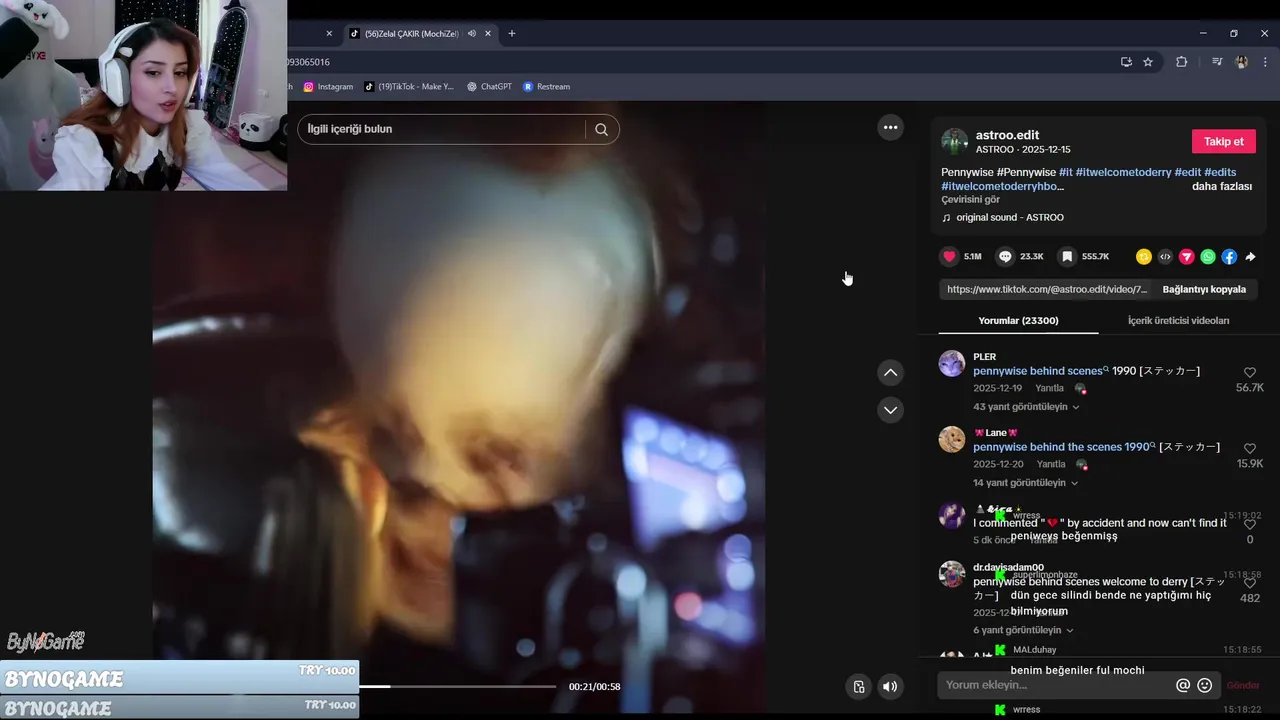The image size is (1280, 720).
Task: Toggle the auto-scroll button in the video player
Action: click(x=858, y=686)
